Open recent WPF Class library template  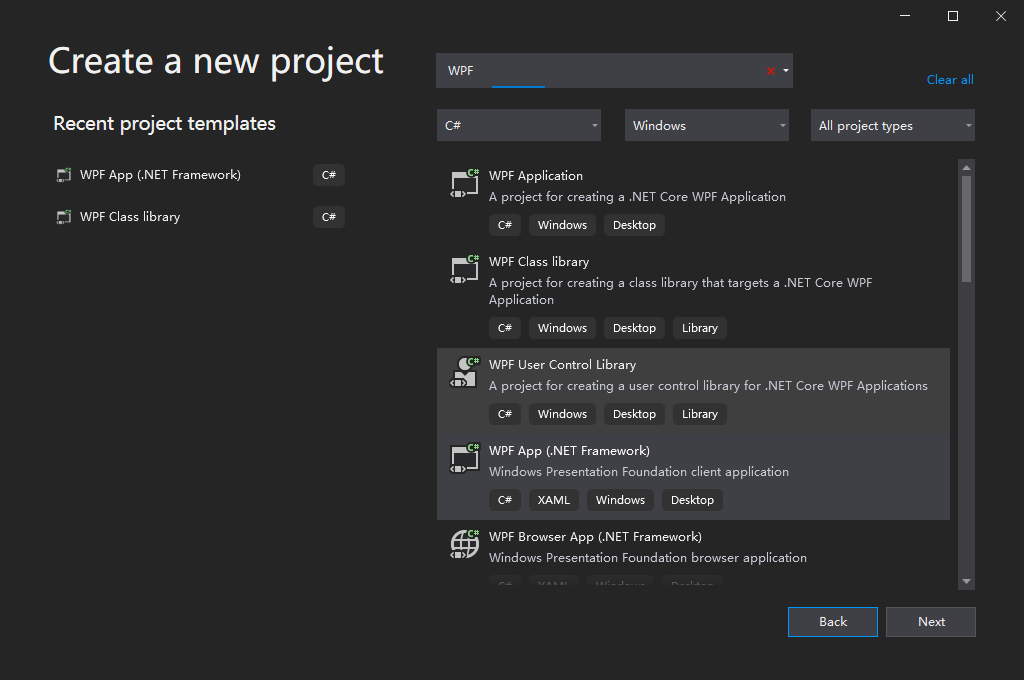[x=130, y=217]
